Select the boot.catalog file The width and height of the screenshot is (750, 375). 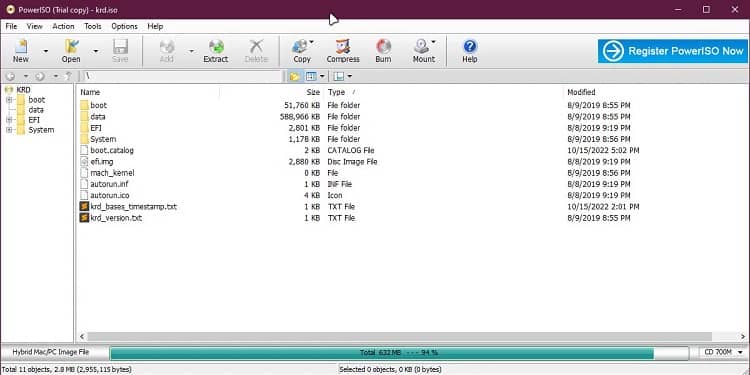[112, 150]
